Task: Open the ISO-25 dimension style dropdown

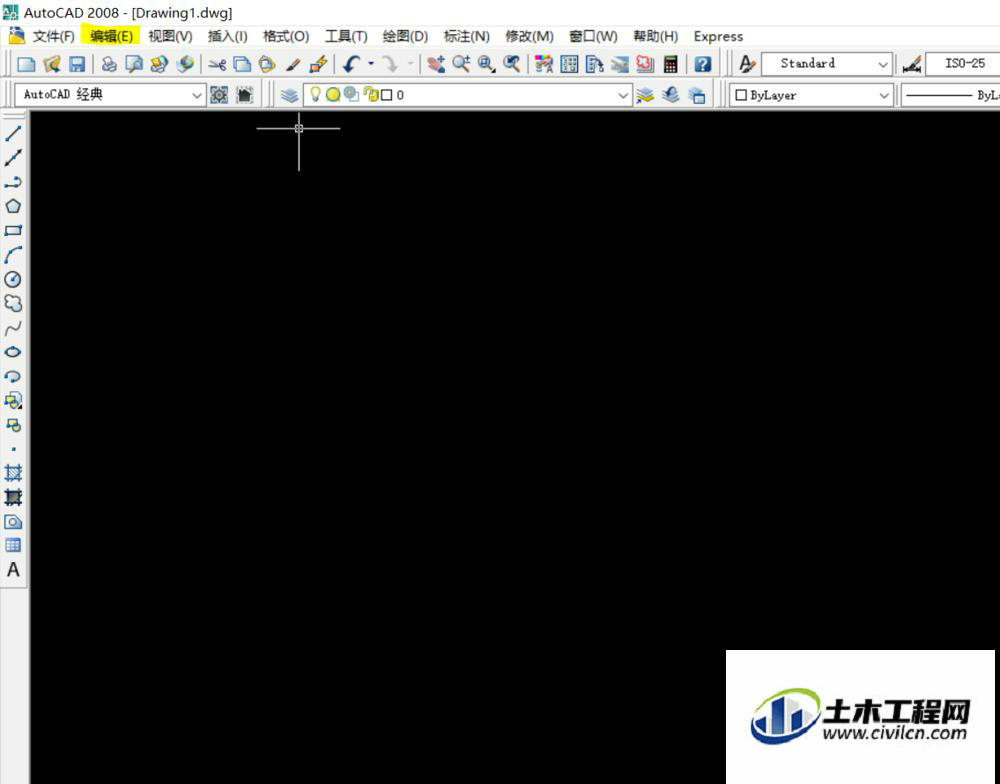Action: (x=964, y=64)
